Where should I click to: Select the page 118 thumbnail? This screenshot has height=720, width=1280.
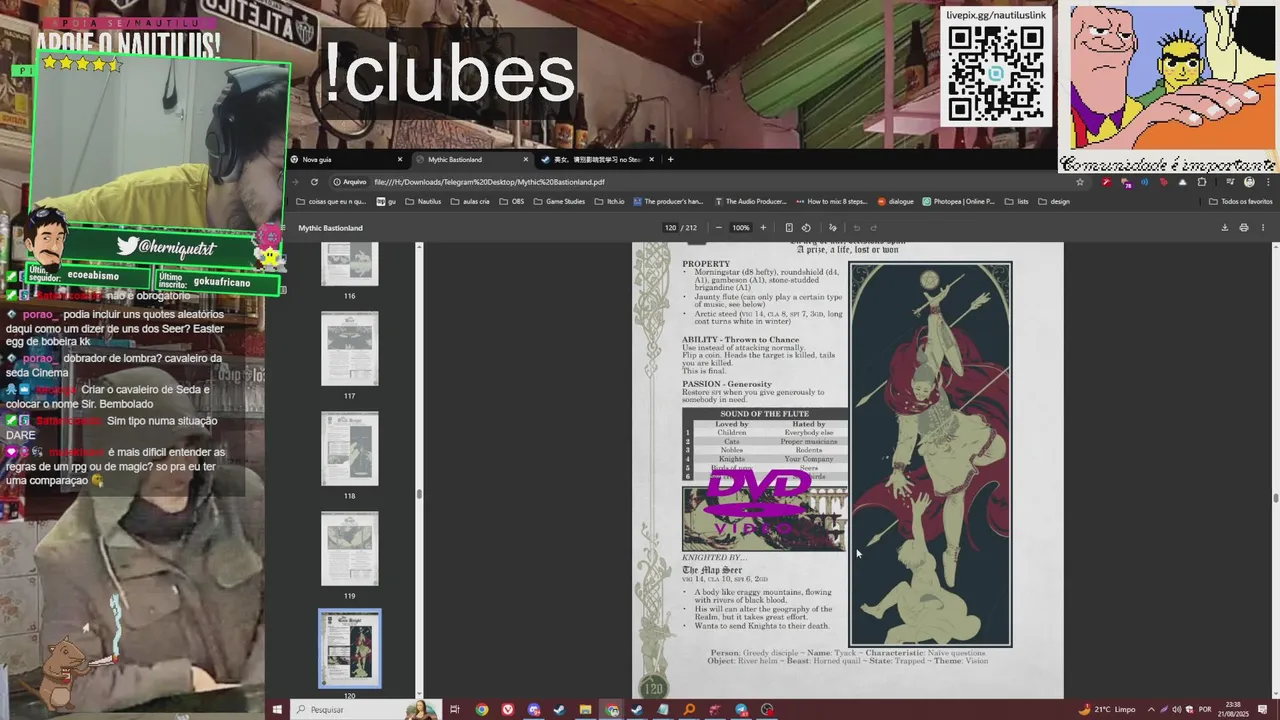tap(349, 448)
